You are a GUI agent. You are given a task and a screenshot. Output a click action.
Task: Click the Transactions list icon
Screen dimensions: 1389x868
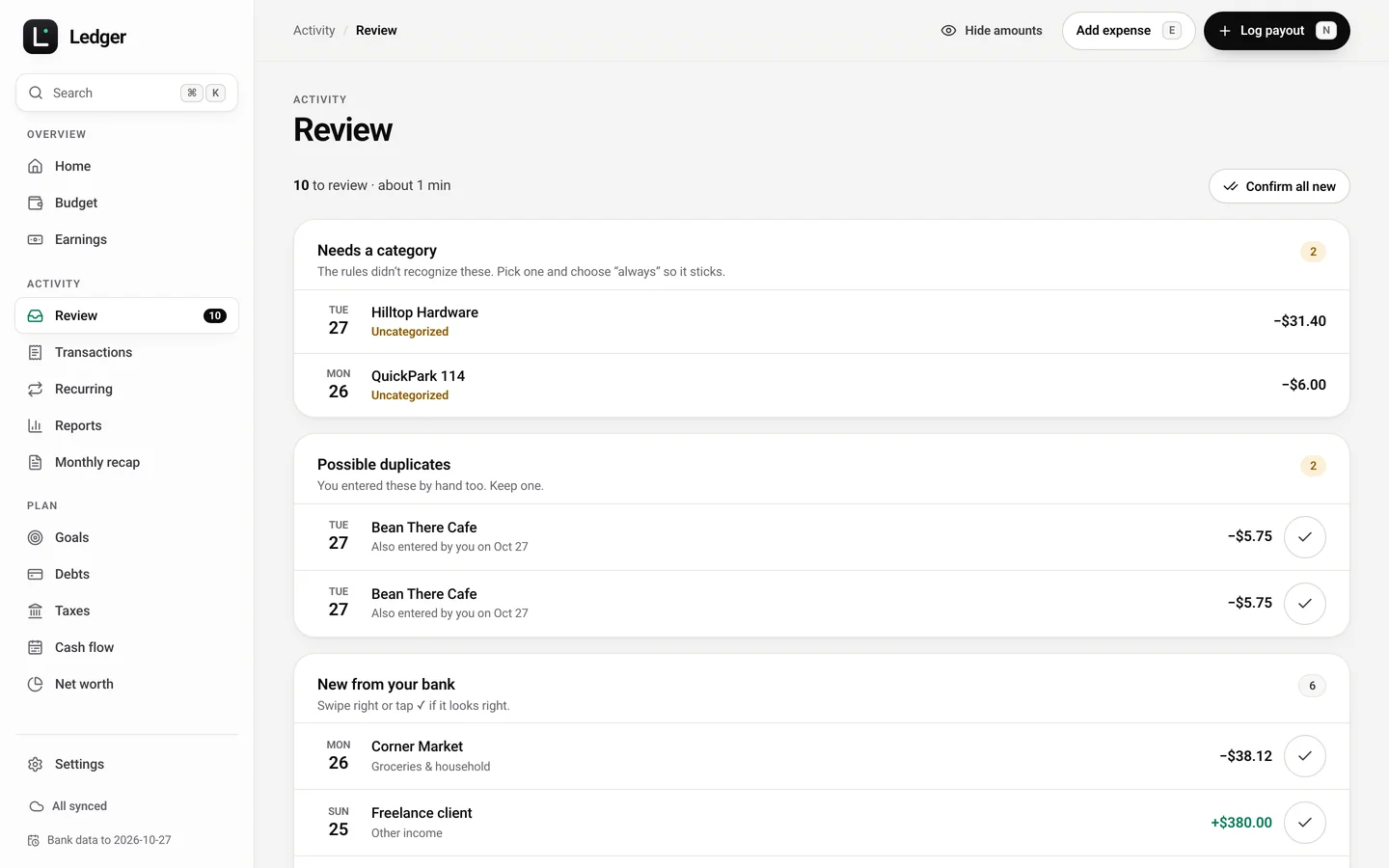(36, 353)
